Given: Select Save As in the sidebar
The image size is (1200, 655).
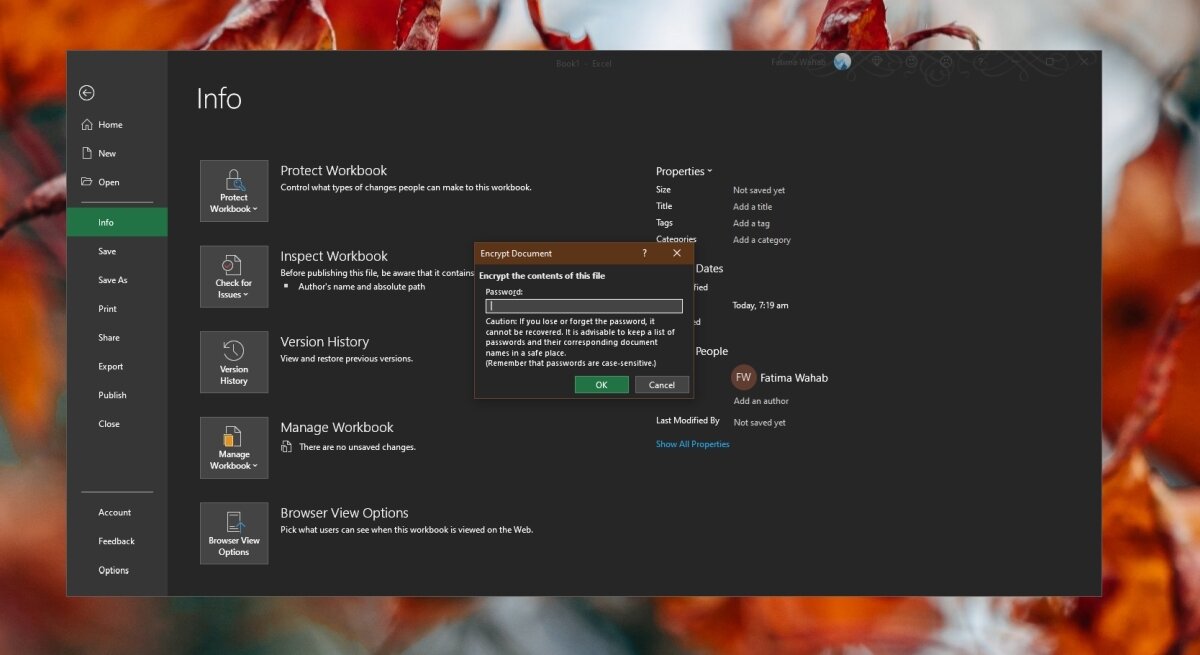Looking at the screenshot, I should point(113,281).
